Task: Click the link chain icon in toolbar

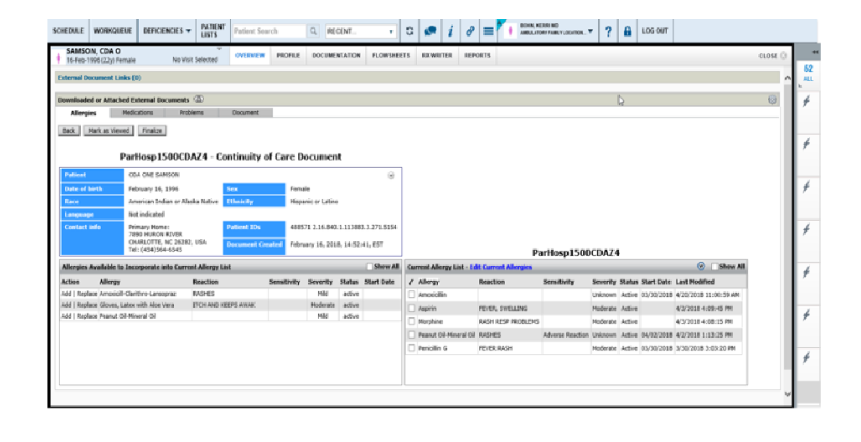Action: pos(469,32)
